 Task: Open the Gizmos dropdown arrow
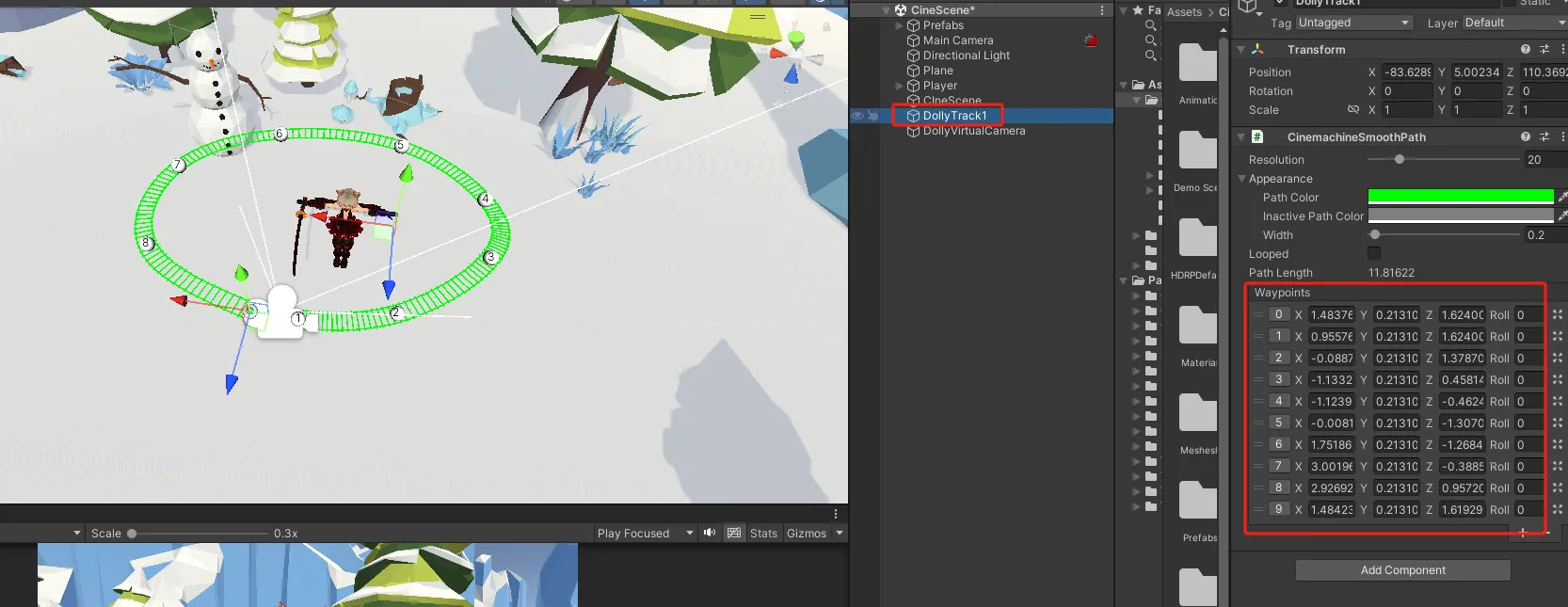(x=839, y=533)
